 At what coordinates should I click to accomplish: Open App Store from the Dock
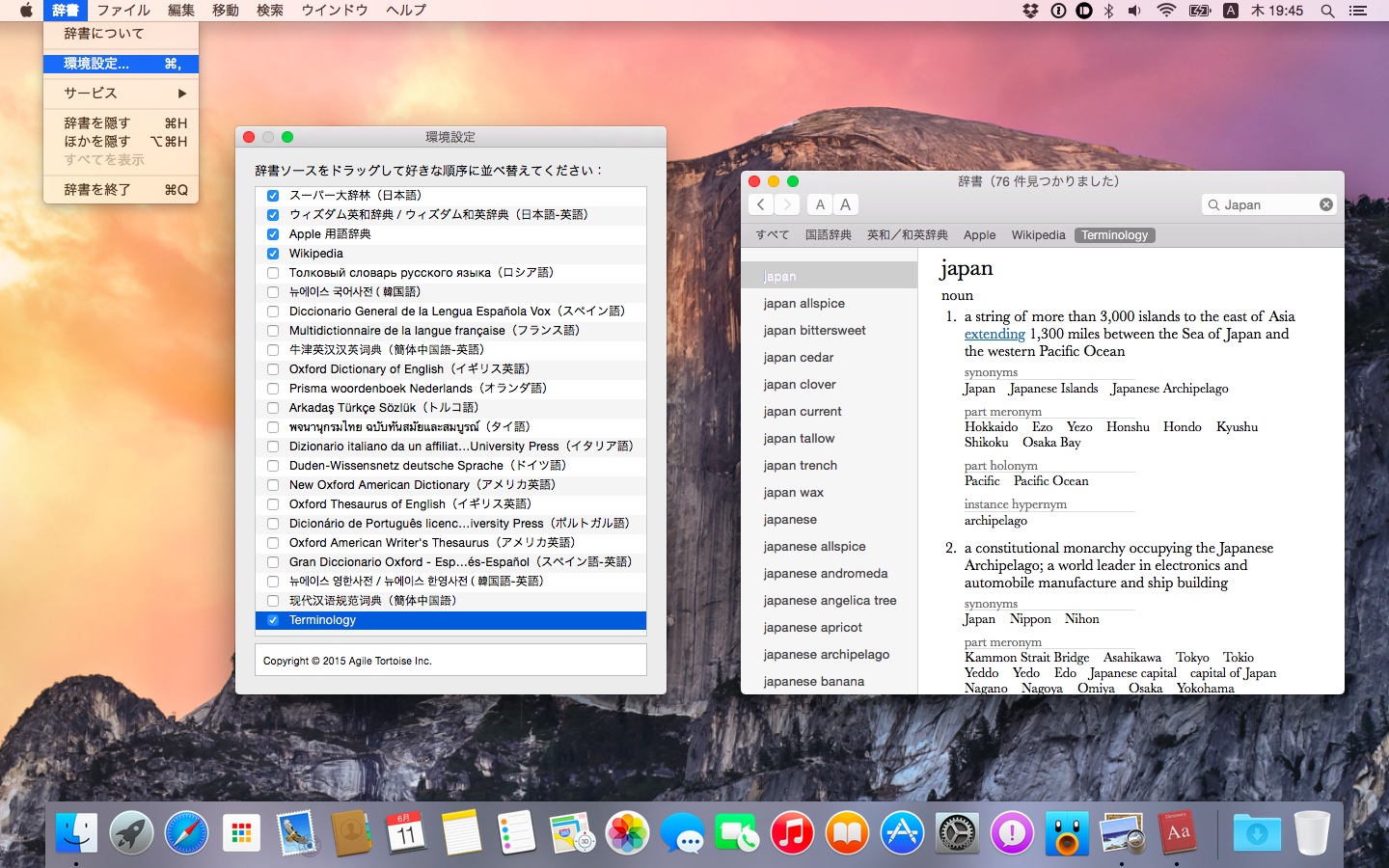902,832
